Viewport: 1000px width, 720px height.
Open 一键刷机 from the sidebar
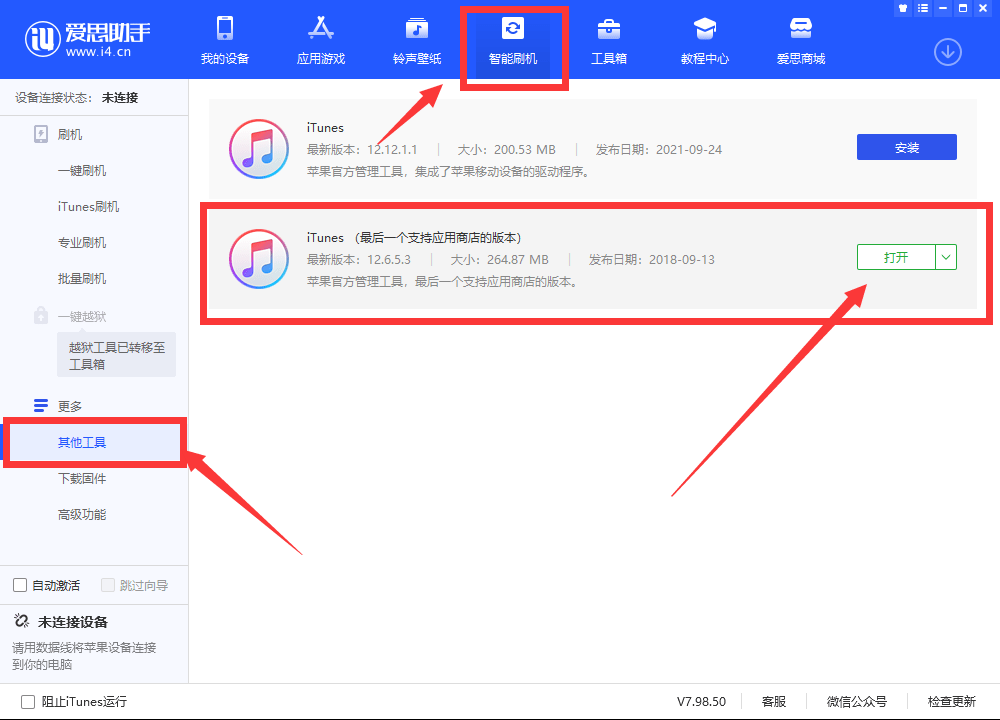[x=85, y=170]
